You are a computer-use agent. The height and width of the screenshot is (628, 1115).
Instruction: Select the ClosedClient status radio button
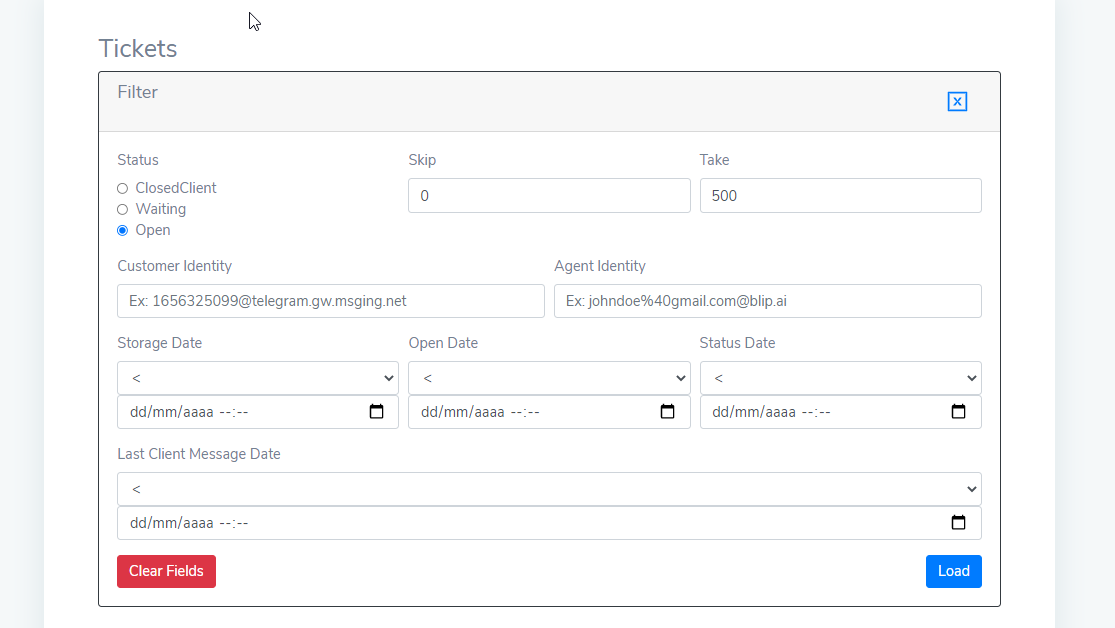click(122, 188)
